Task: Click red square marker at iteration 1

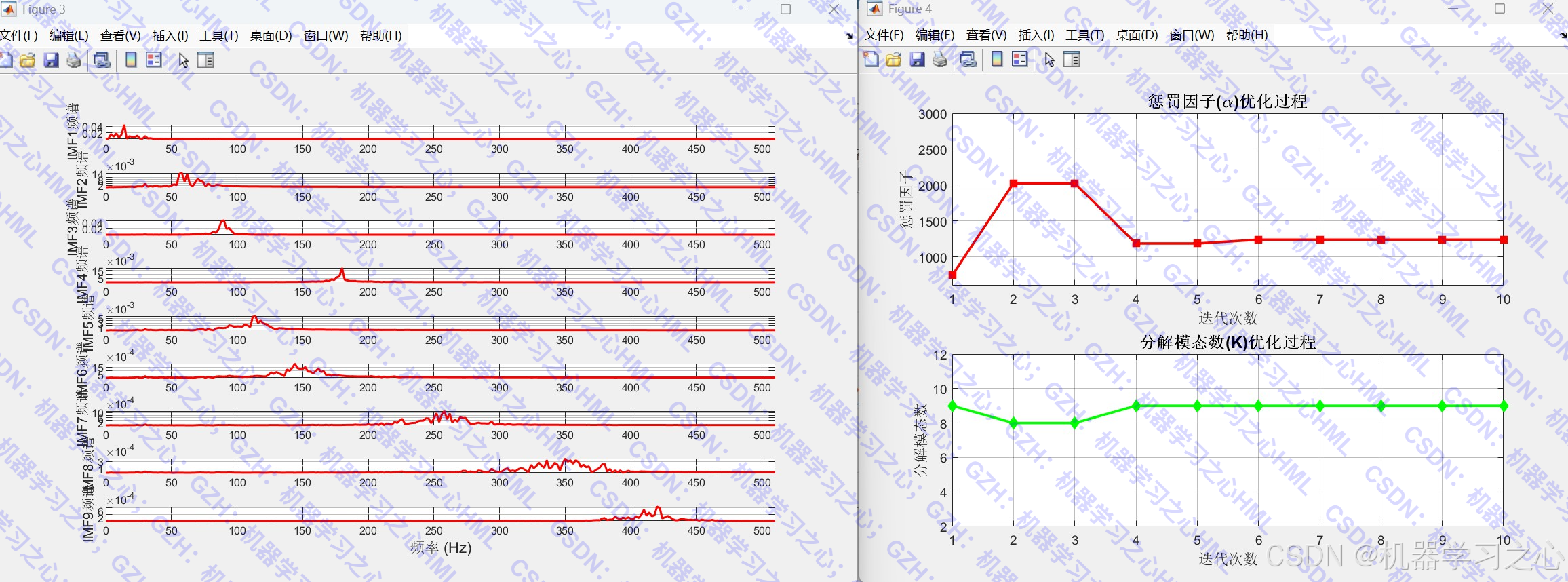Action: [x=952, y=275]
